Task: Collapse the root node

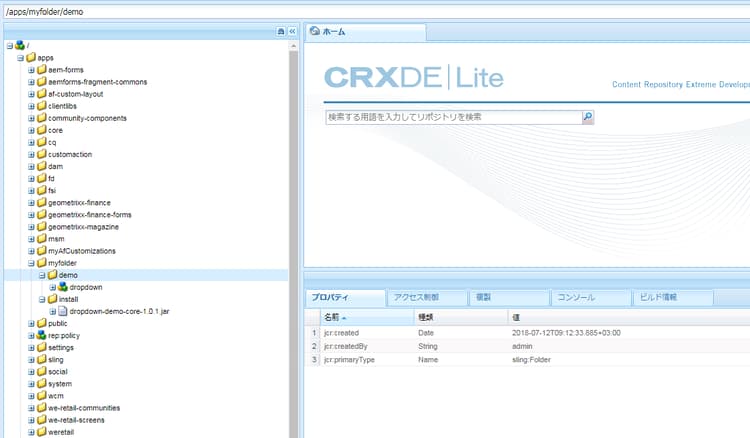Action: pos(10,46)
